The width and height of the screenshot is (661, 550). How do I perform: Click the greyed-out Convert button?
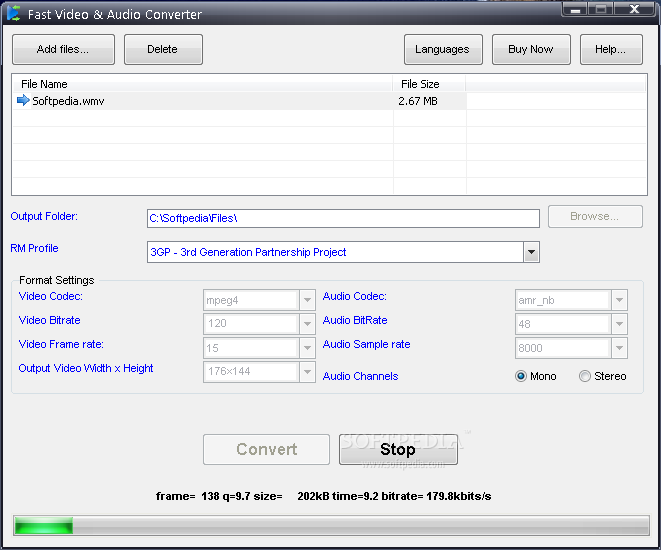point(266,449)
